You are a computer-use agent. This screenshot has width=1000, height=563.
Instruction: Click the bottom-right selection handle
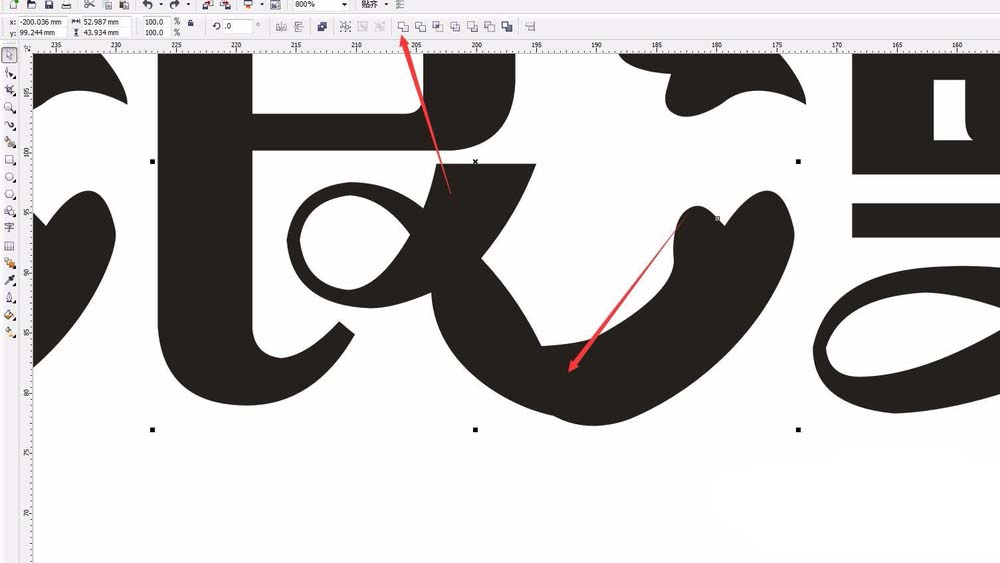pos(798,430)
